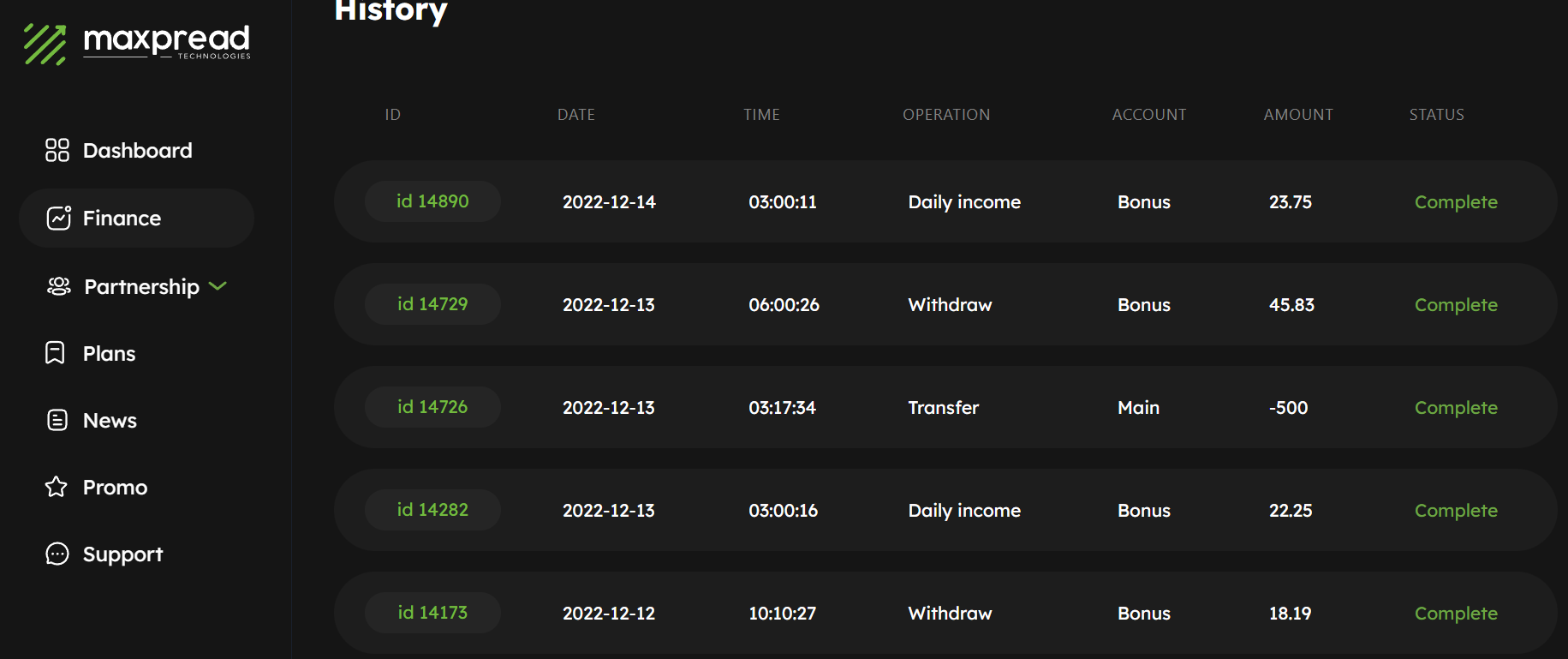Click the Dashboard grid icon
Viewport: 1568px width, 659px height.
click(x=57, y=150)
